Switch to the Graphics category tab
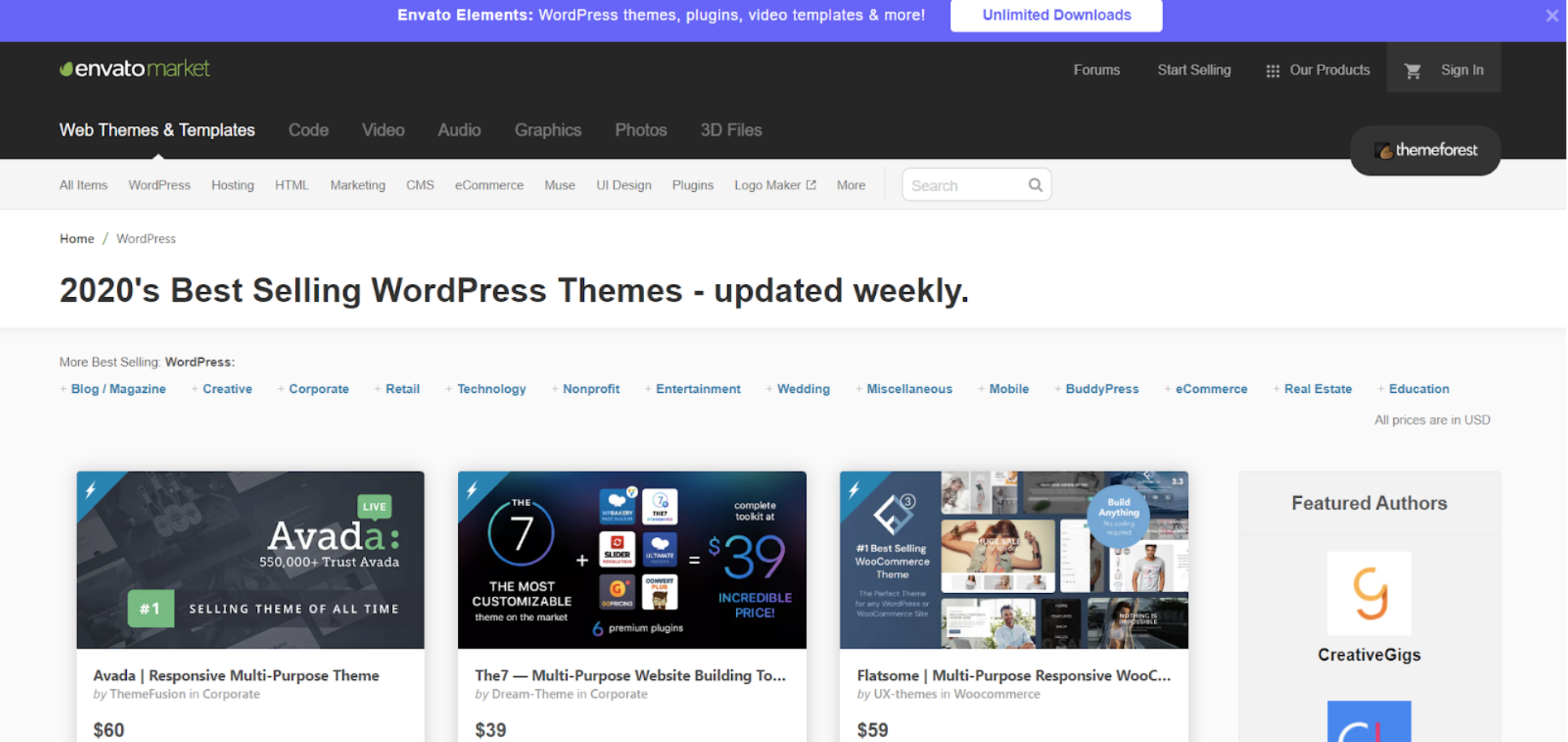1568x742 pixels. (547, 130)
